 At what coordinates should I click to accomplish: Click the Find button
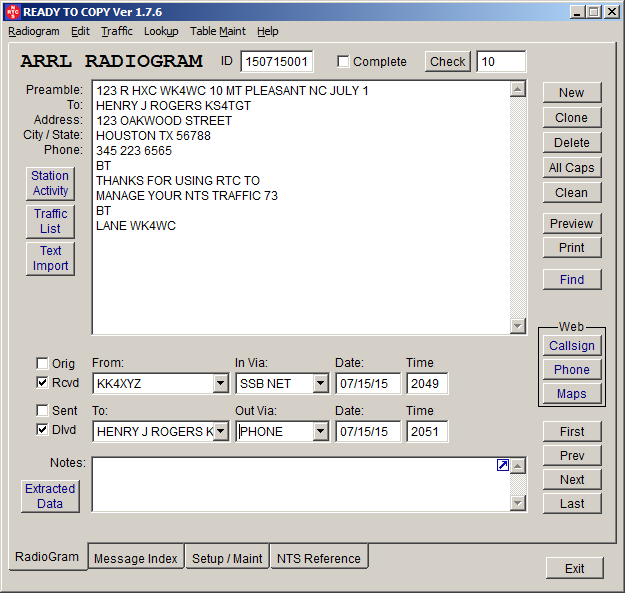click(572, 280)
